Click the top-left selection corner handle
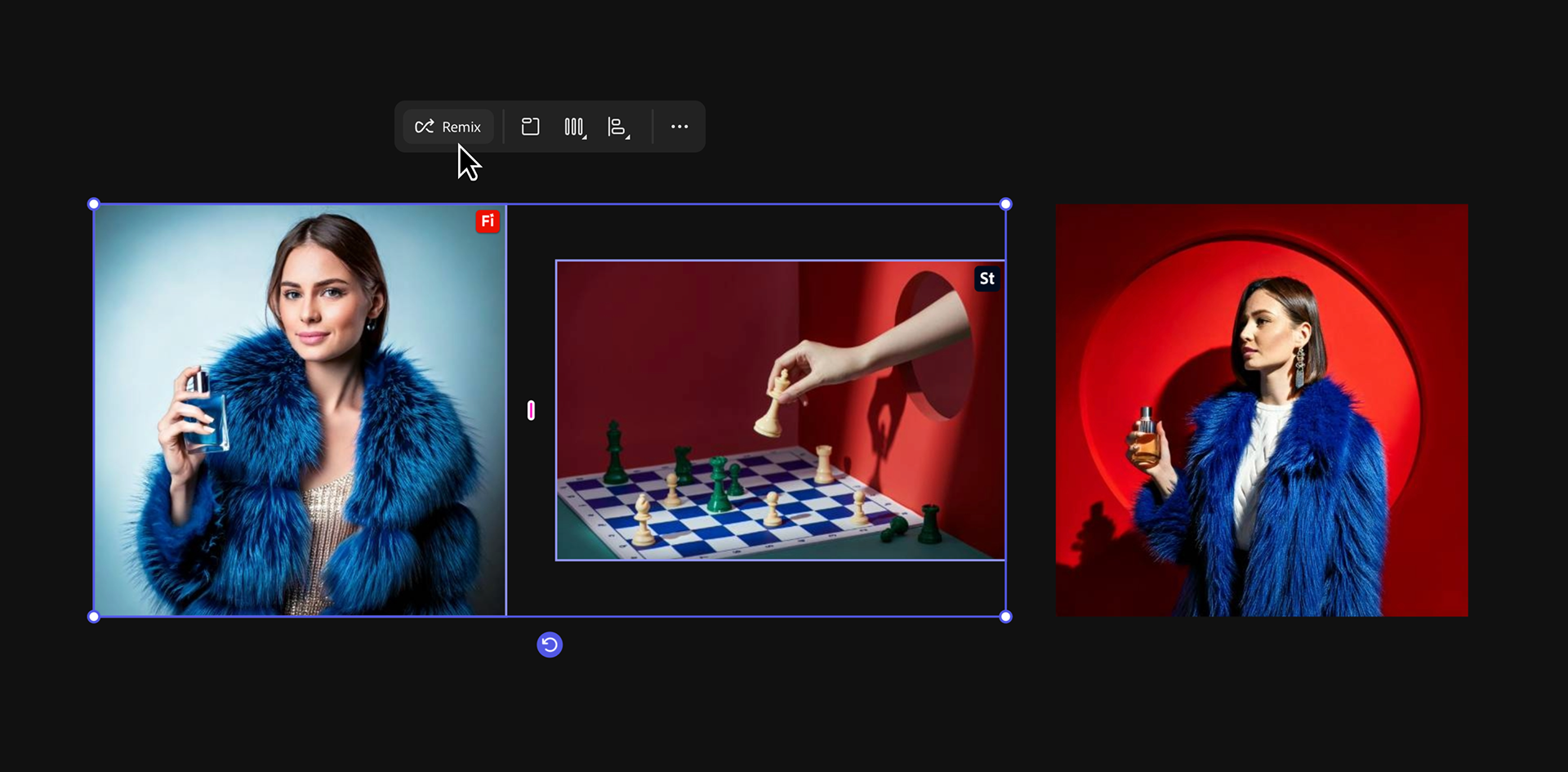 [x=94, y=204]
